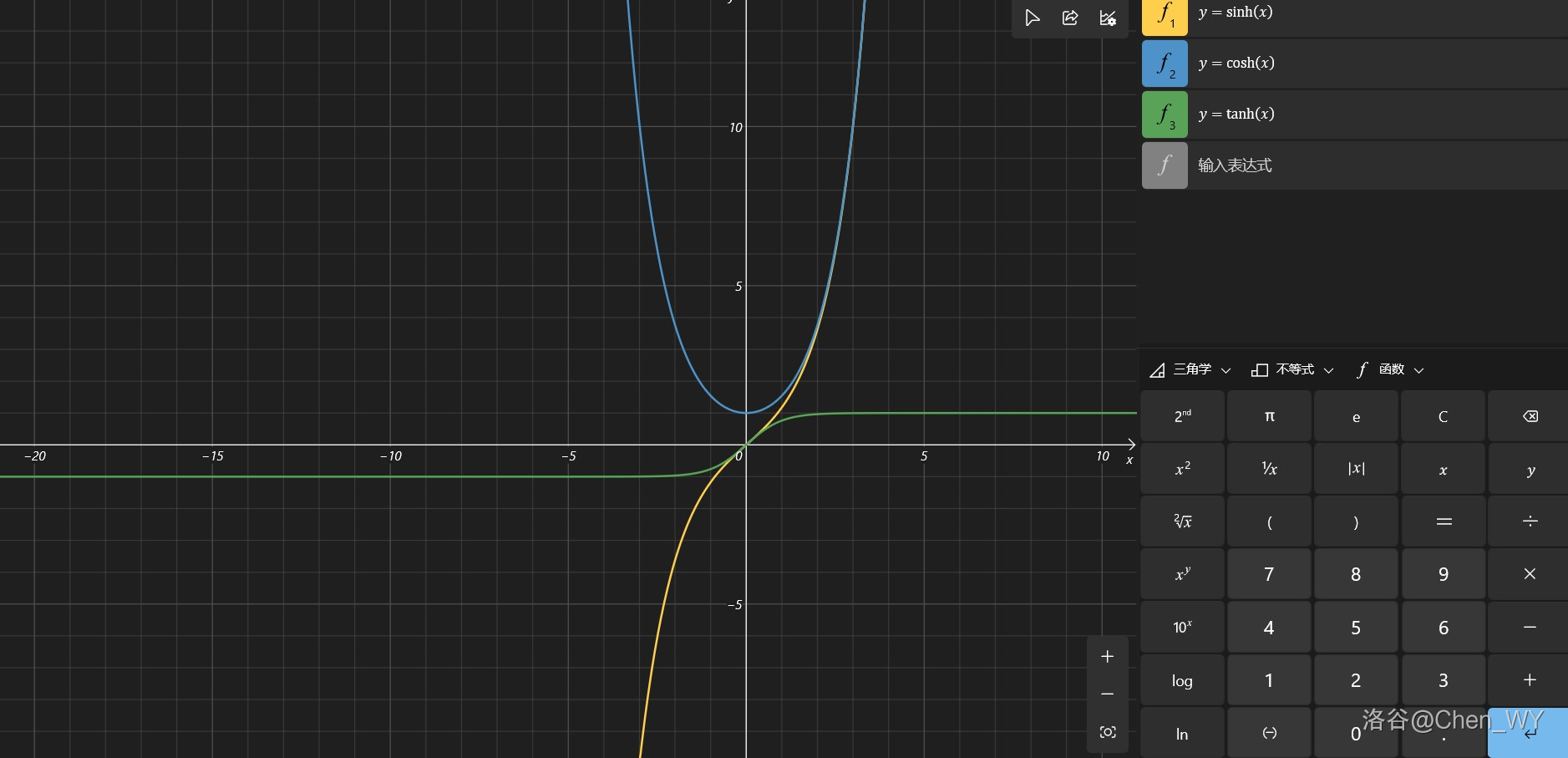The width and height of the screenshot is (1568, 758).
Task: Toggle the 2nd function key
Action: point(1182,416)
